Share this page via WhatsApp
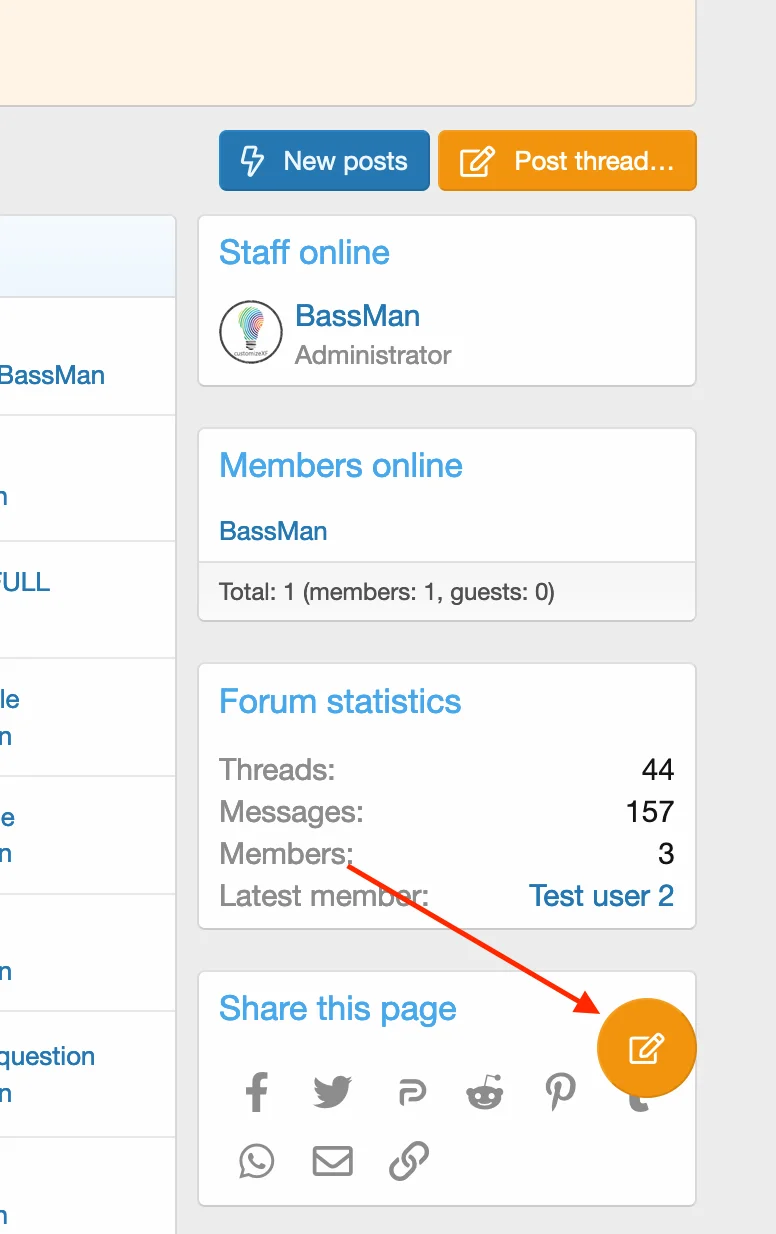The image size is (776, 1234). (257, 1161)
